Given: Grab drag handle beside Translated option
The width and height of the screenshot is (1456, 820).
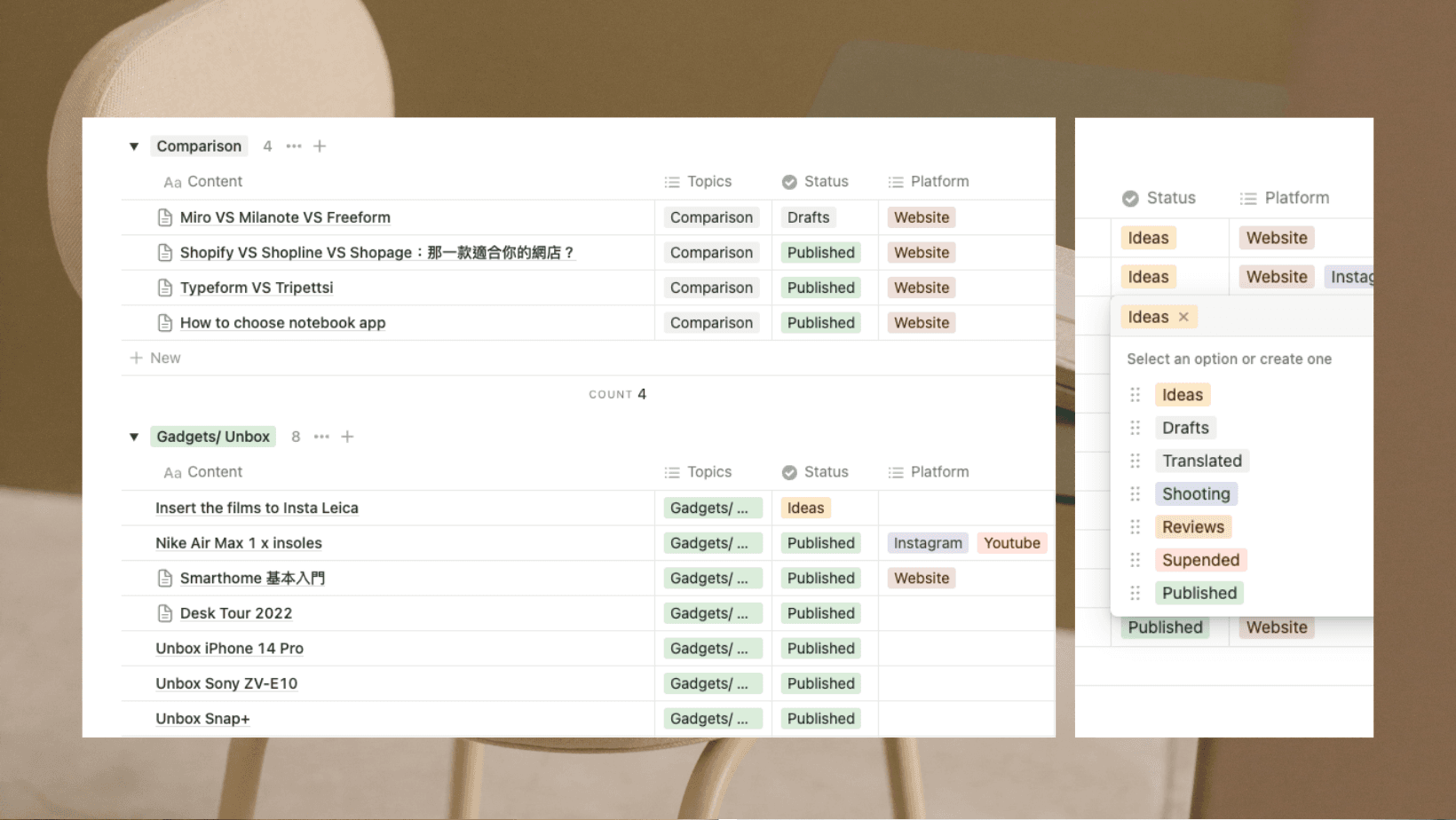Looking at the screenshot, I should click(x=1135, y=461).
